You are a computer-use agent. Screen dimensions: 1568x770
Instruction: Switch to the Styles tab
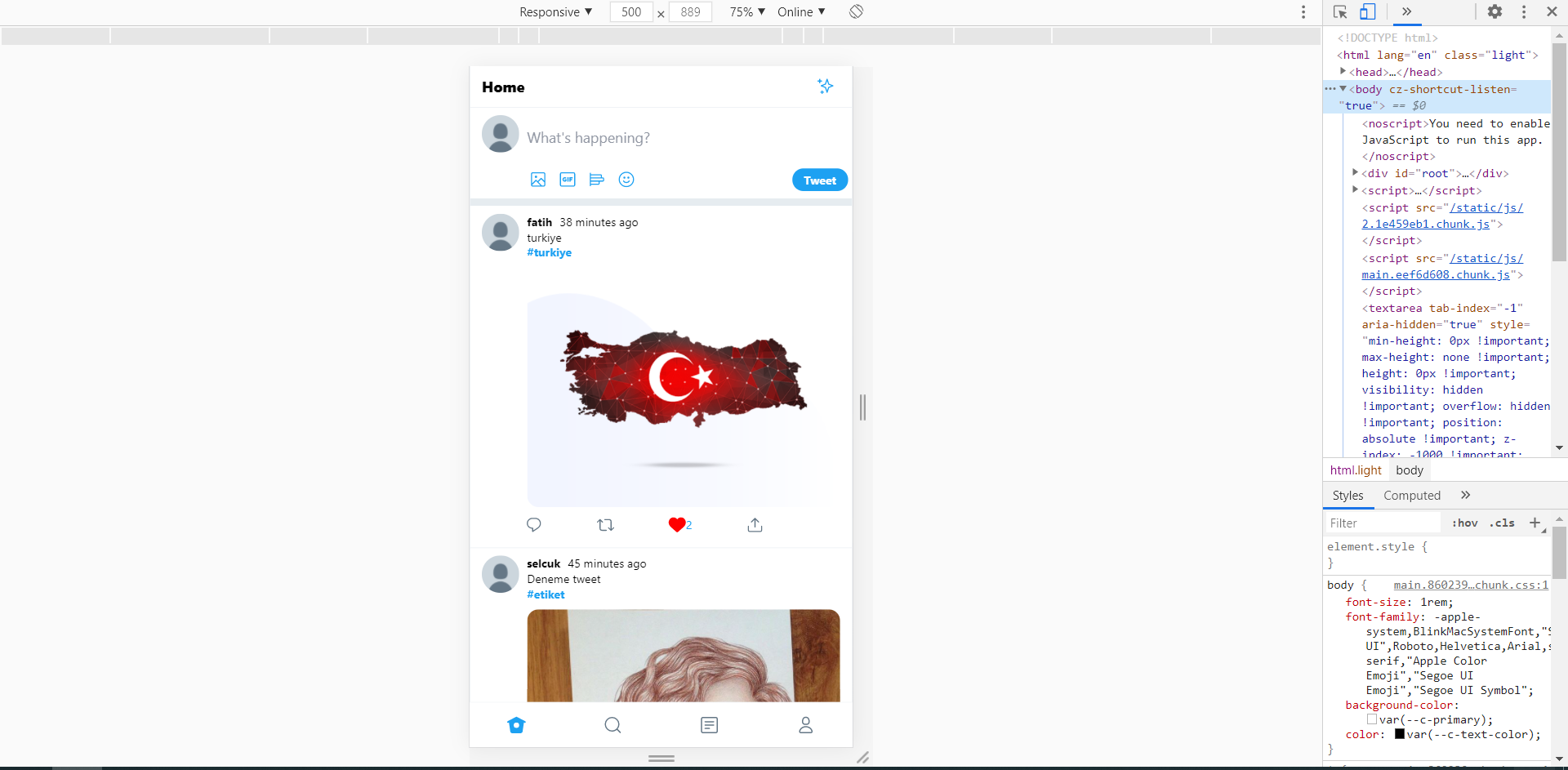point(1347,496)
